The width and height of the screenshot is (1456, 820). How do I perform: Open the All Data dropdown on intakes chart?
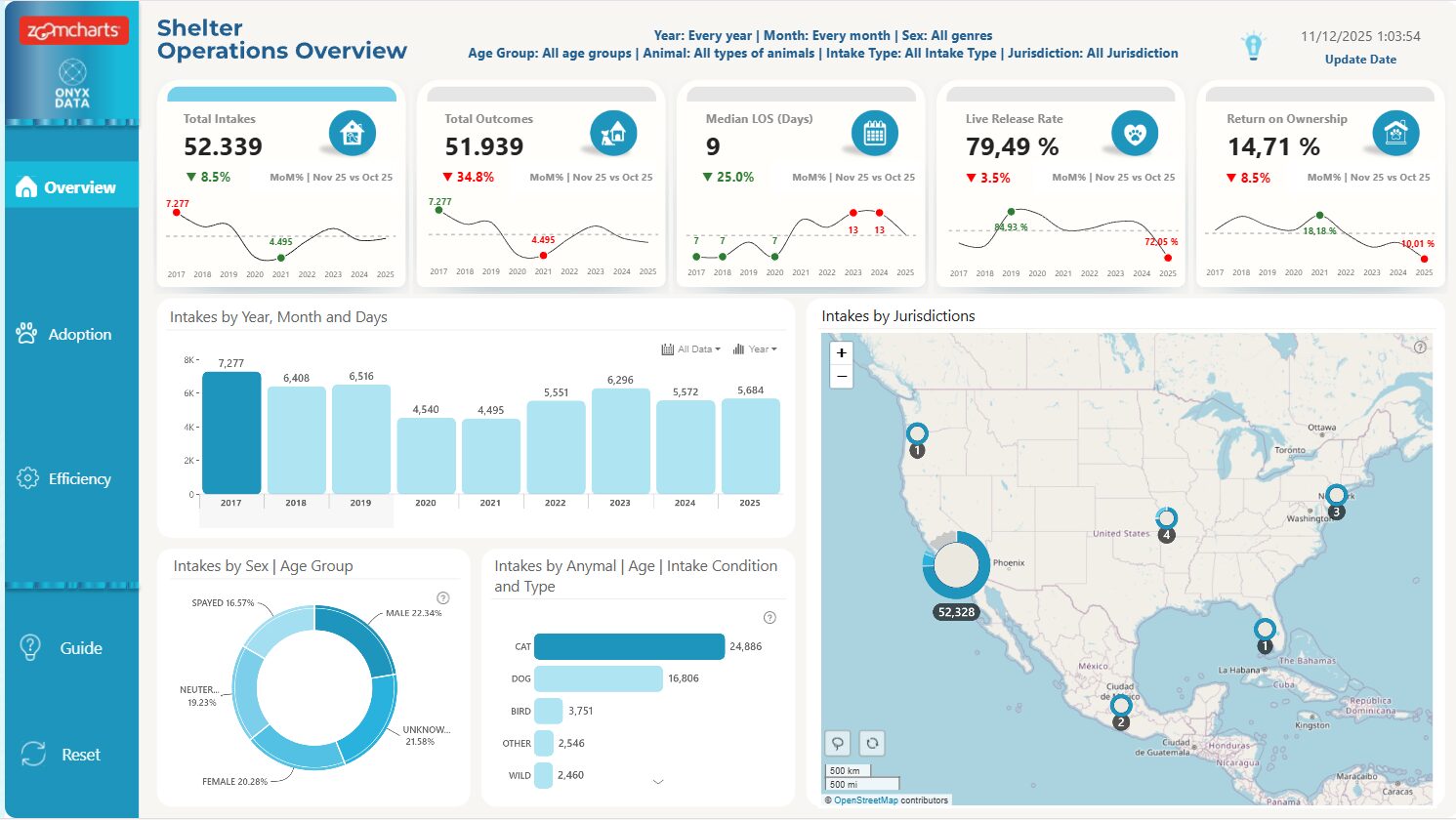tap(691, 348)
